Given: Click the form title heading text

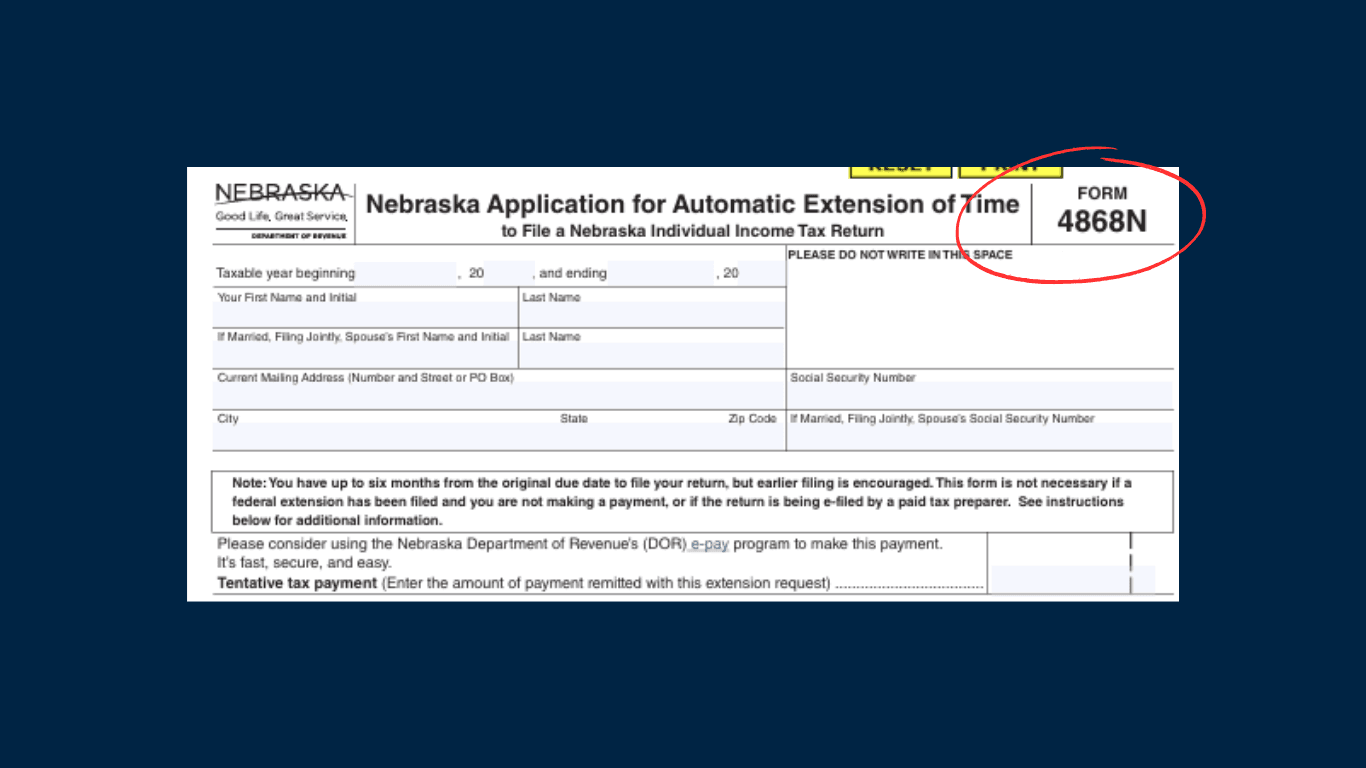Looking at the screenshot, I should tap(692, 205).
